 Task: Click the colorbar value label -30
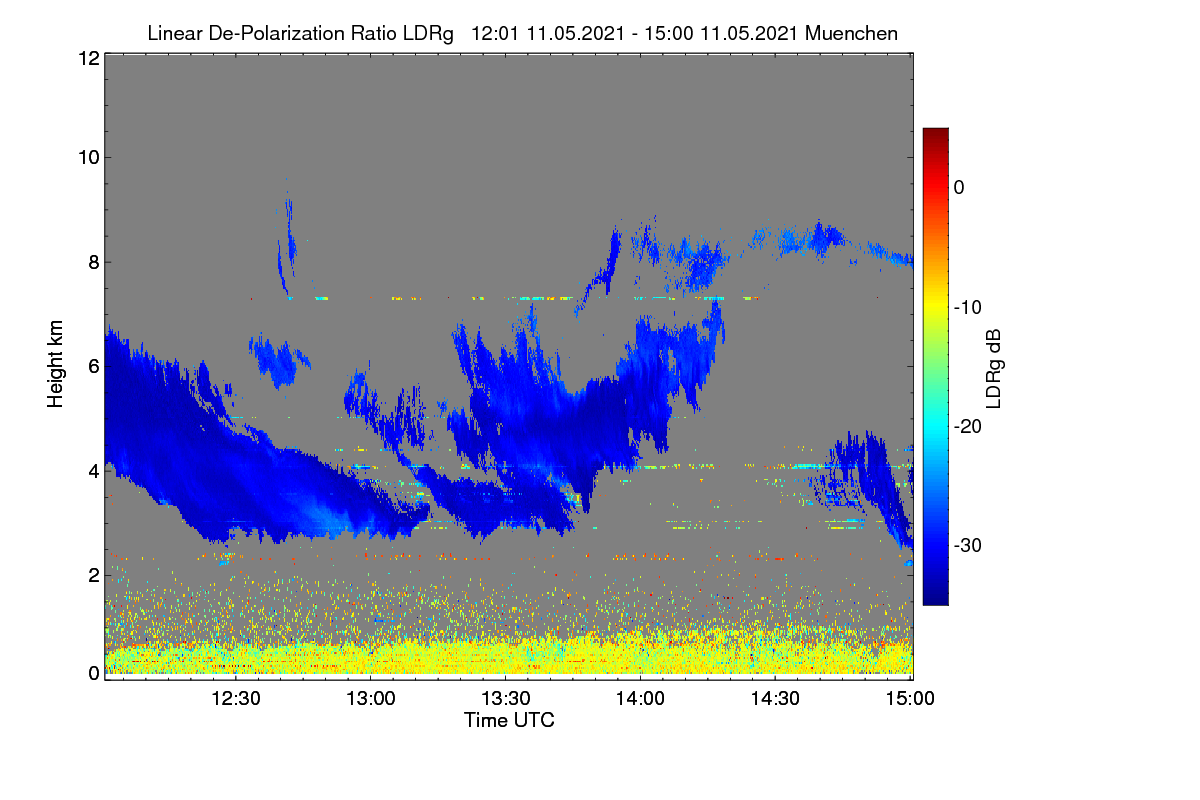[x=968, y=546]
